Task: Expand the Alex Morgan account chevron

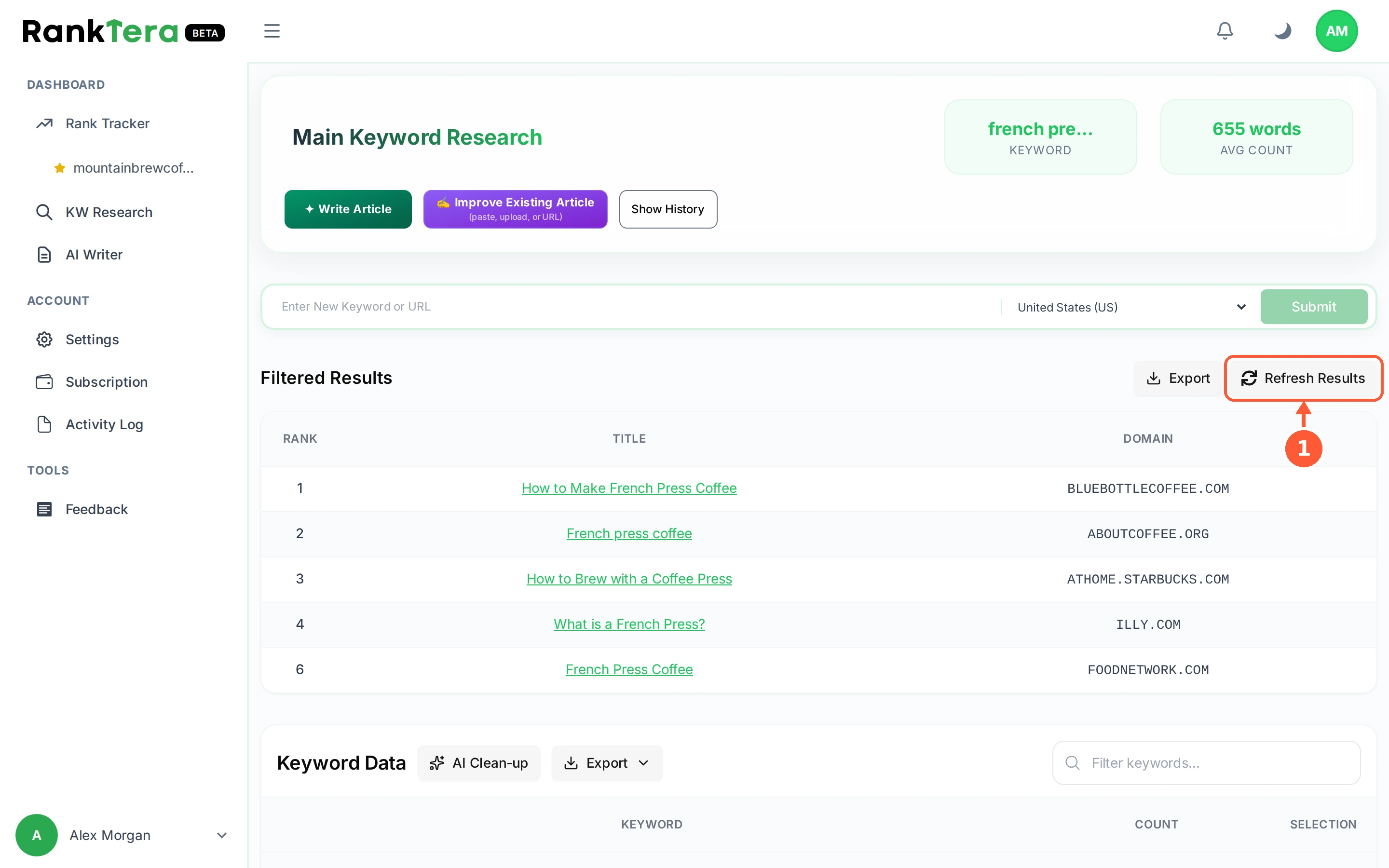Action: [x=221, y=835]
